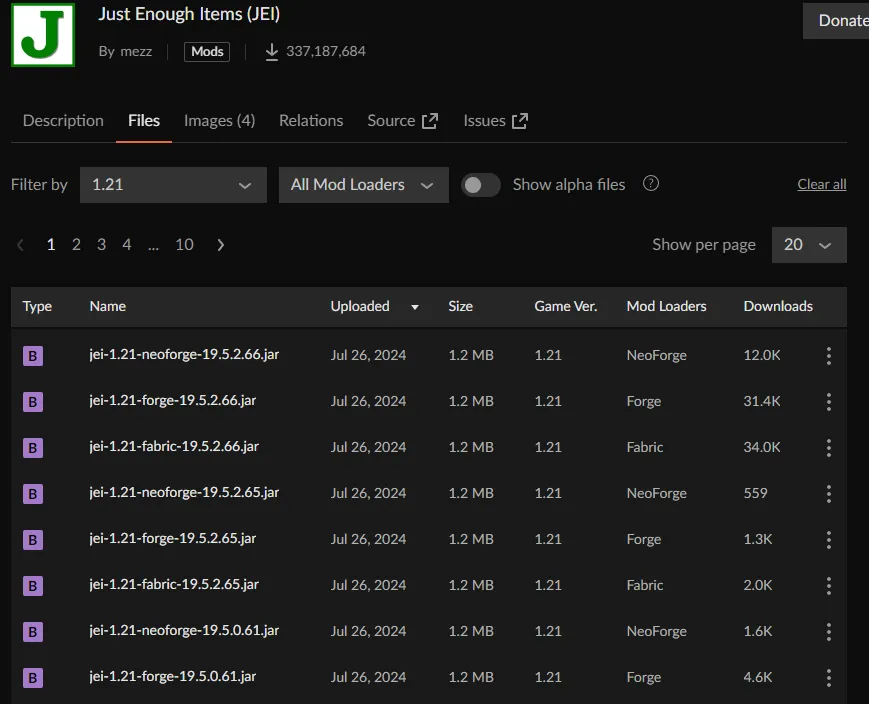This screenshot has width=869, height=704.
Task: Open options menu for jei-1.21-neoforge-19.5.2.66.jar
Action: pos(828,356)
